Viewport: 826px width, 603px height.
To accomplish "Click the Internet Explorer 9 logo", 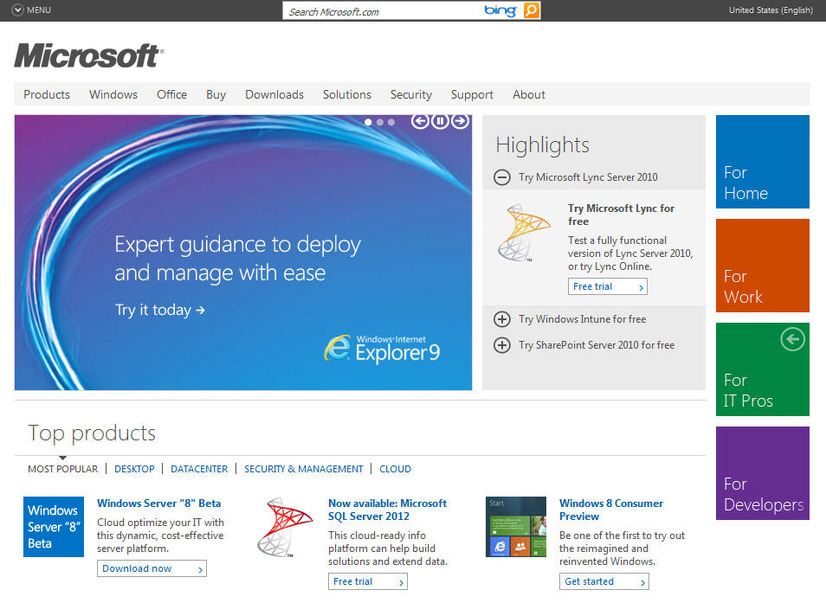I will 382,349.
